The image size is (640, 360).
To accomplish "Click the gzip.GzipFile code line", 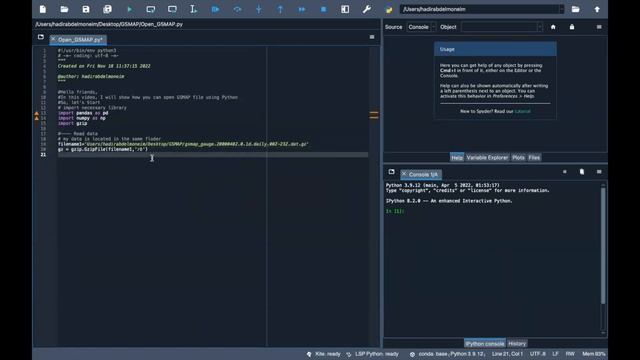I will (x=103, y=149).
